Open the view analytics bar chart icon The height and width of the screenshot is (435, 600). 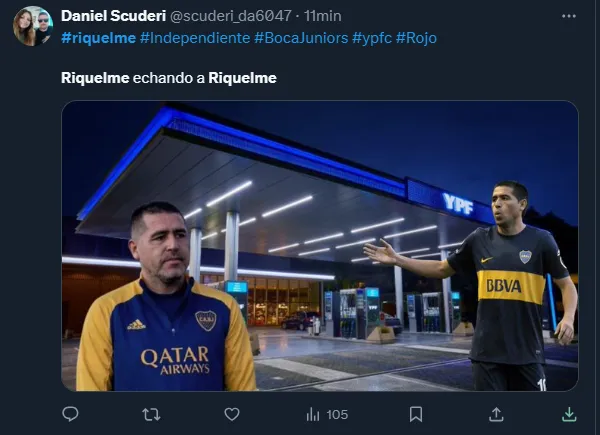(313, 413)
